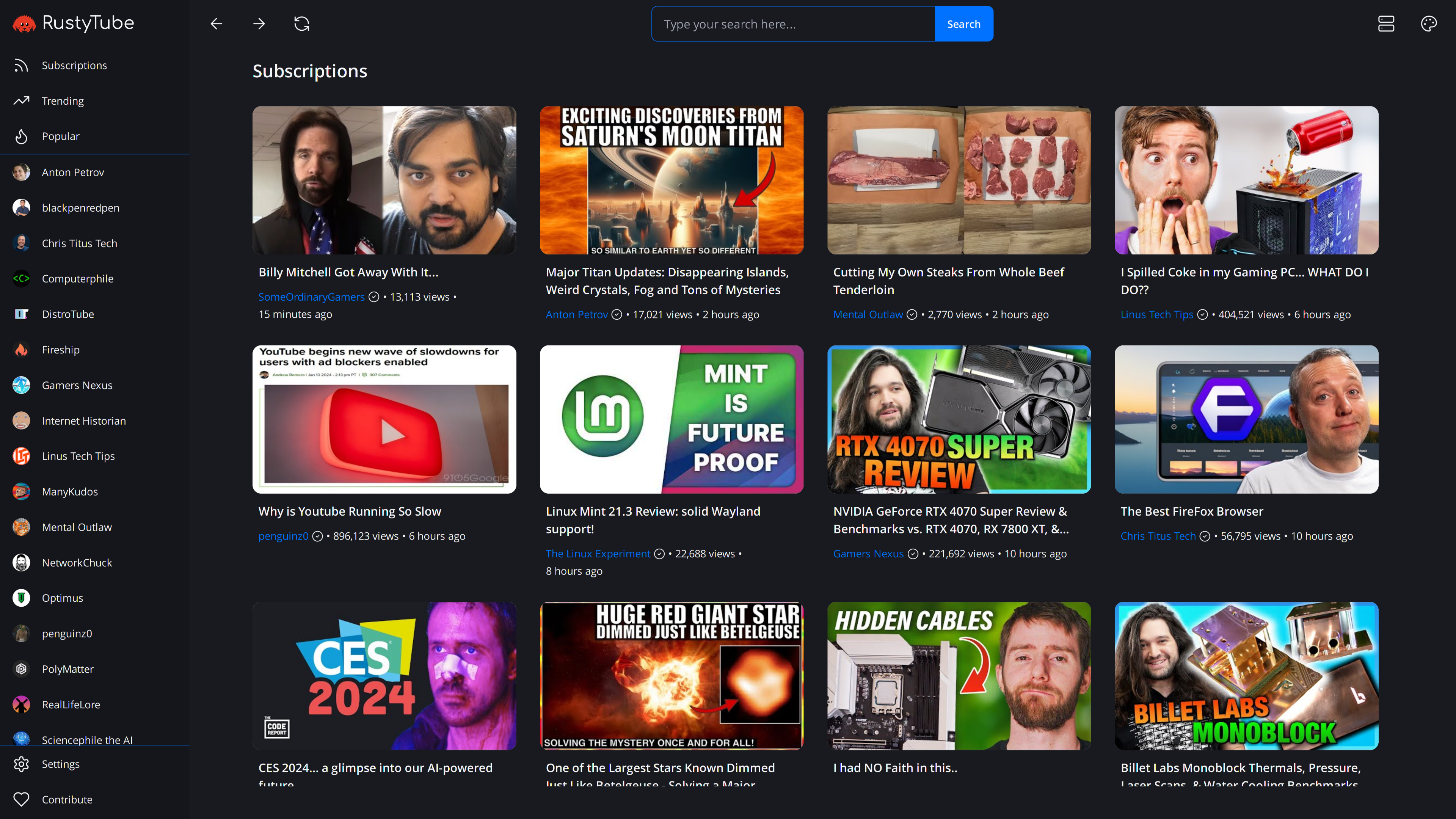1456x819 pixels.
Task: Click title 'The Best FireFox Browser'
Action: coord(1191,511)
